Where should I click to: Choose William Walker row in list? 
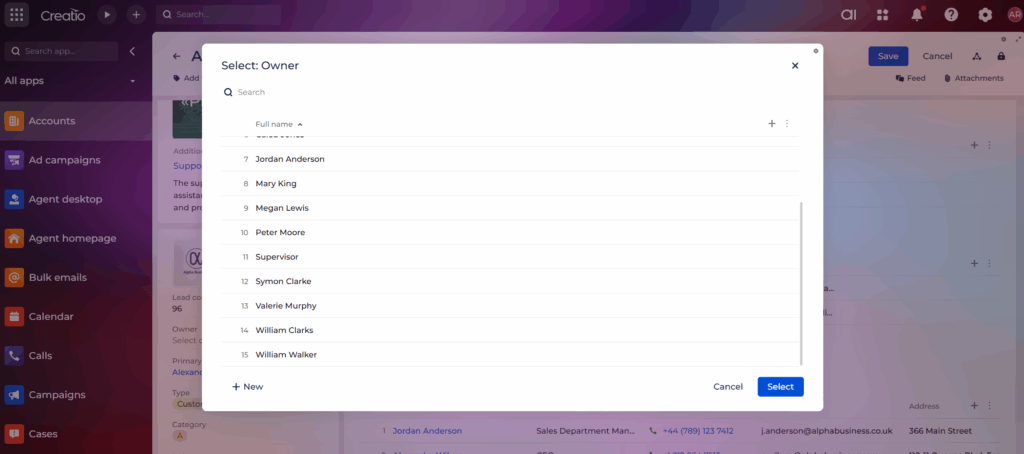pyautogui.click(x=286, y=354)
